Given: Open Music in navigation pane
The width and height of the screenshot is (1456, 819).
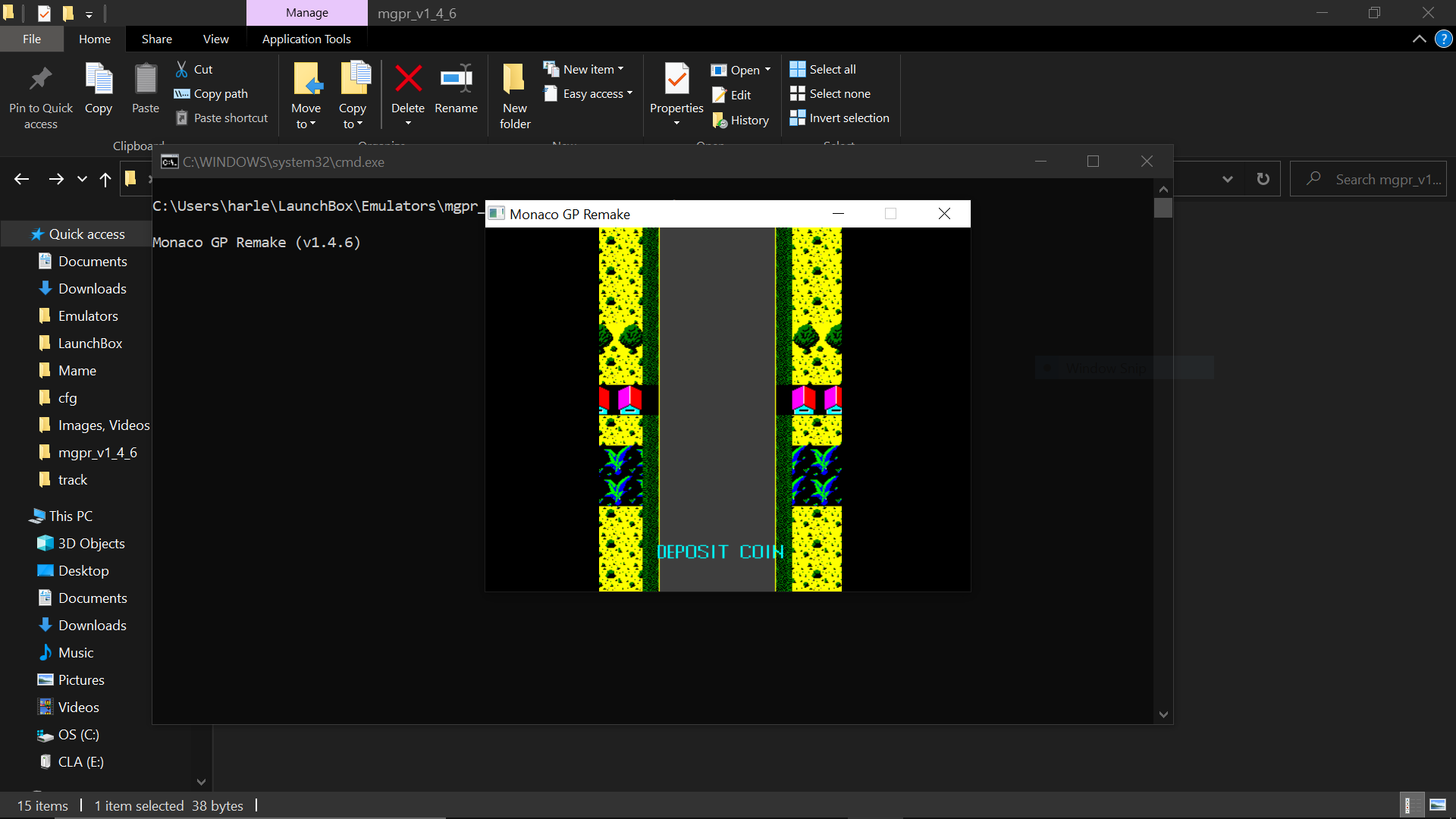Looking at the screenshot, I should click(x=76, y=652).
